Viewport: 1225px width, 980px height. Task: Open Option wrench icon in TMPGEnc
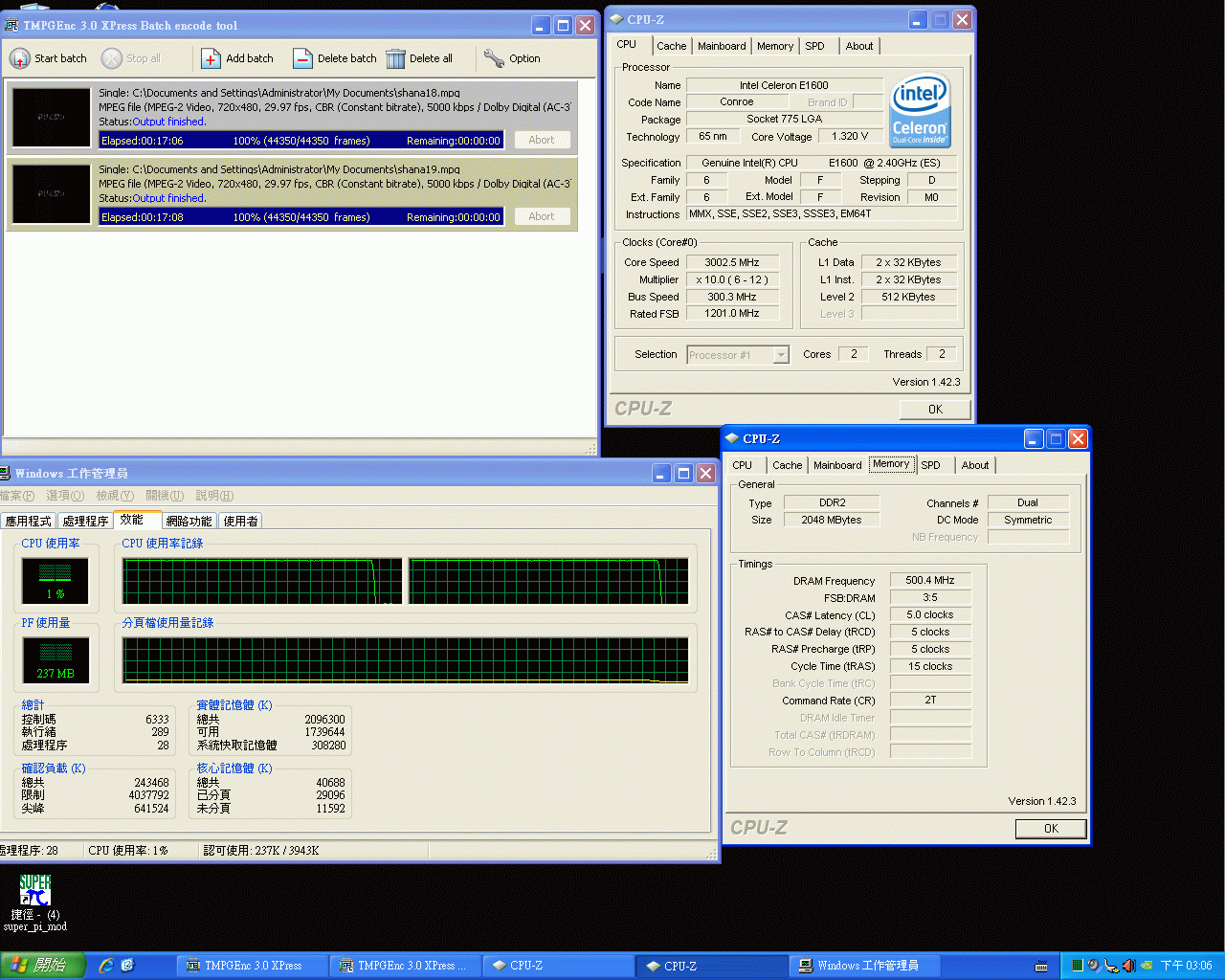[494, 58]
